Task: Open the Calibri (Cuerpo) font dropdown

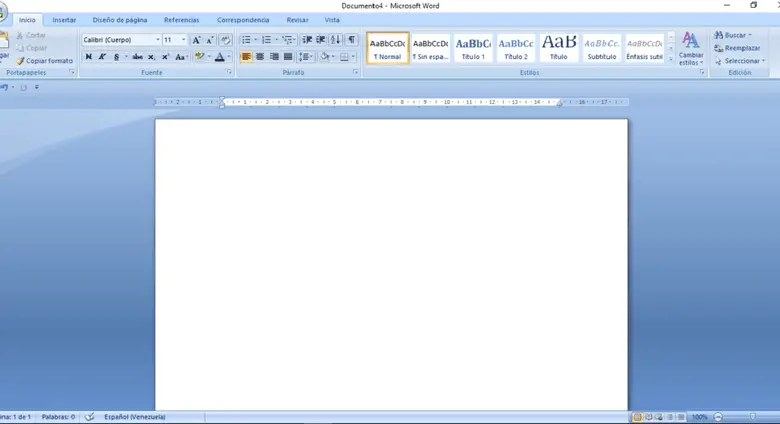Action: point(158,40)
